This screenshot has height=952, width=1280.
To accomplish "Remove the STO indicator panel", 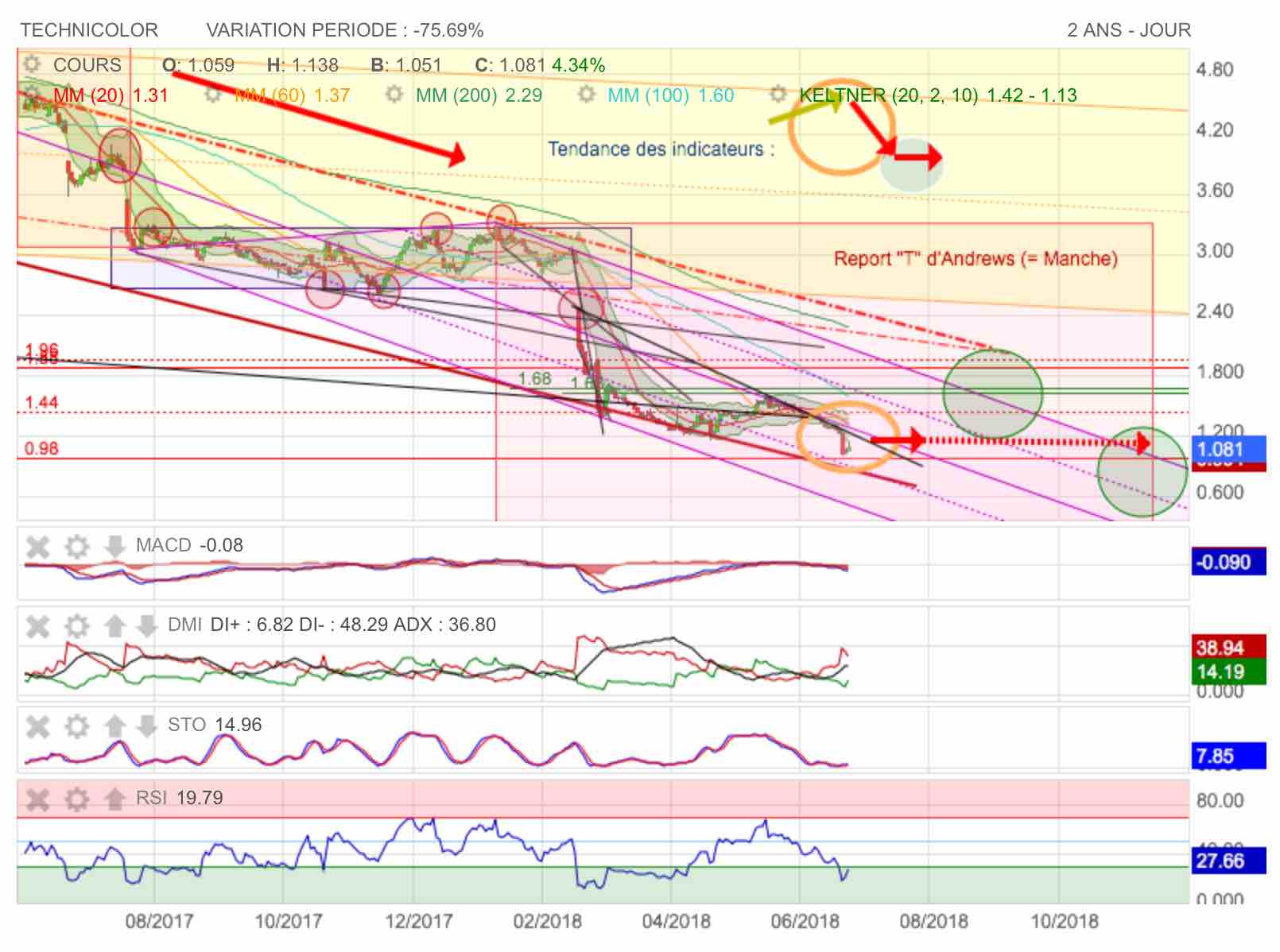I will coord(37,726).
